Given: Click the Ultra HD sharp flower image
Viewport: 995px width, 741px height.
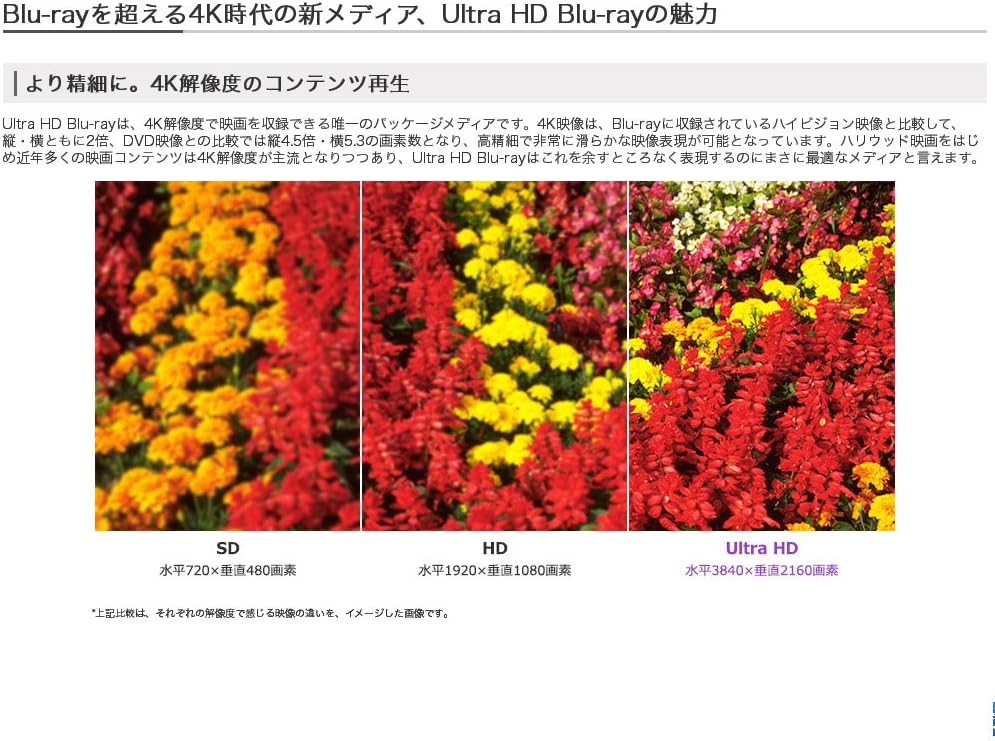Looking at the screenshot, I should coord(761,356).
